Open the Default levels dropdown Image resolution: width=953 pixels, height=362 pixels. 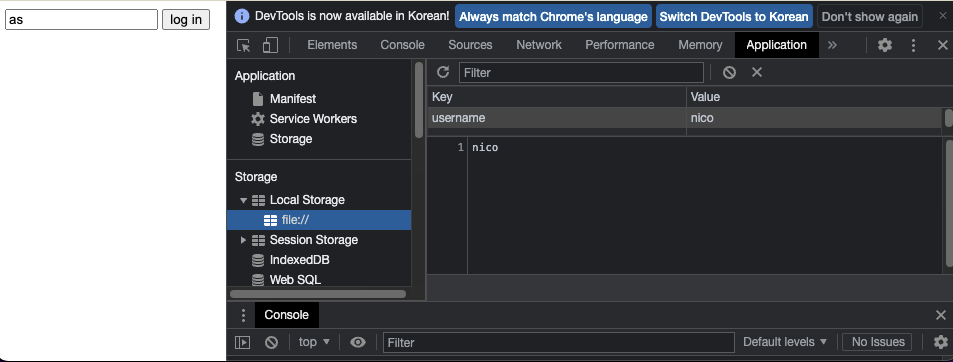point(785,342)
